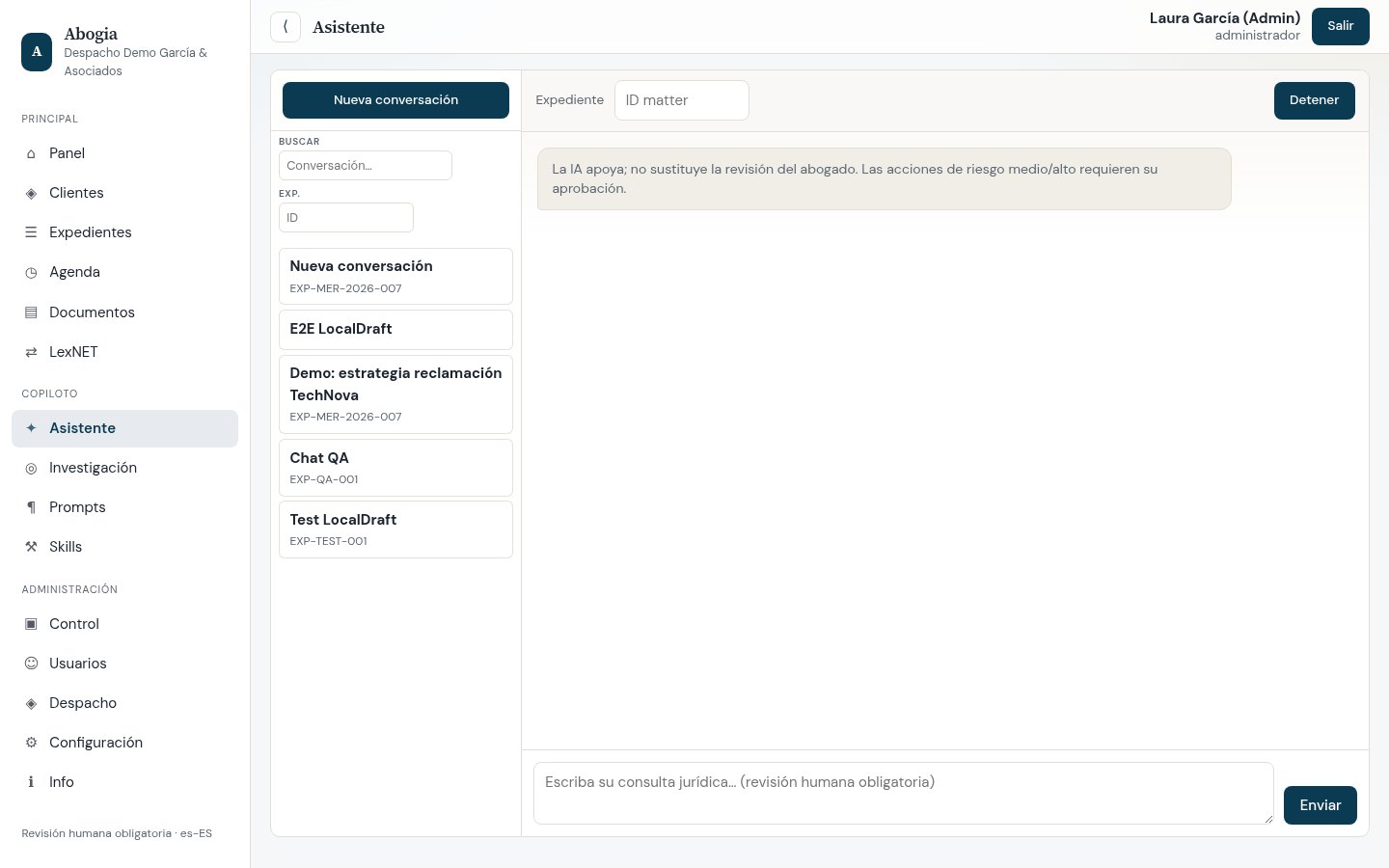
Task: Click the Clientes diamond icon
Action: [31, 194]
